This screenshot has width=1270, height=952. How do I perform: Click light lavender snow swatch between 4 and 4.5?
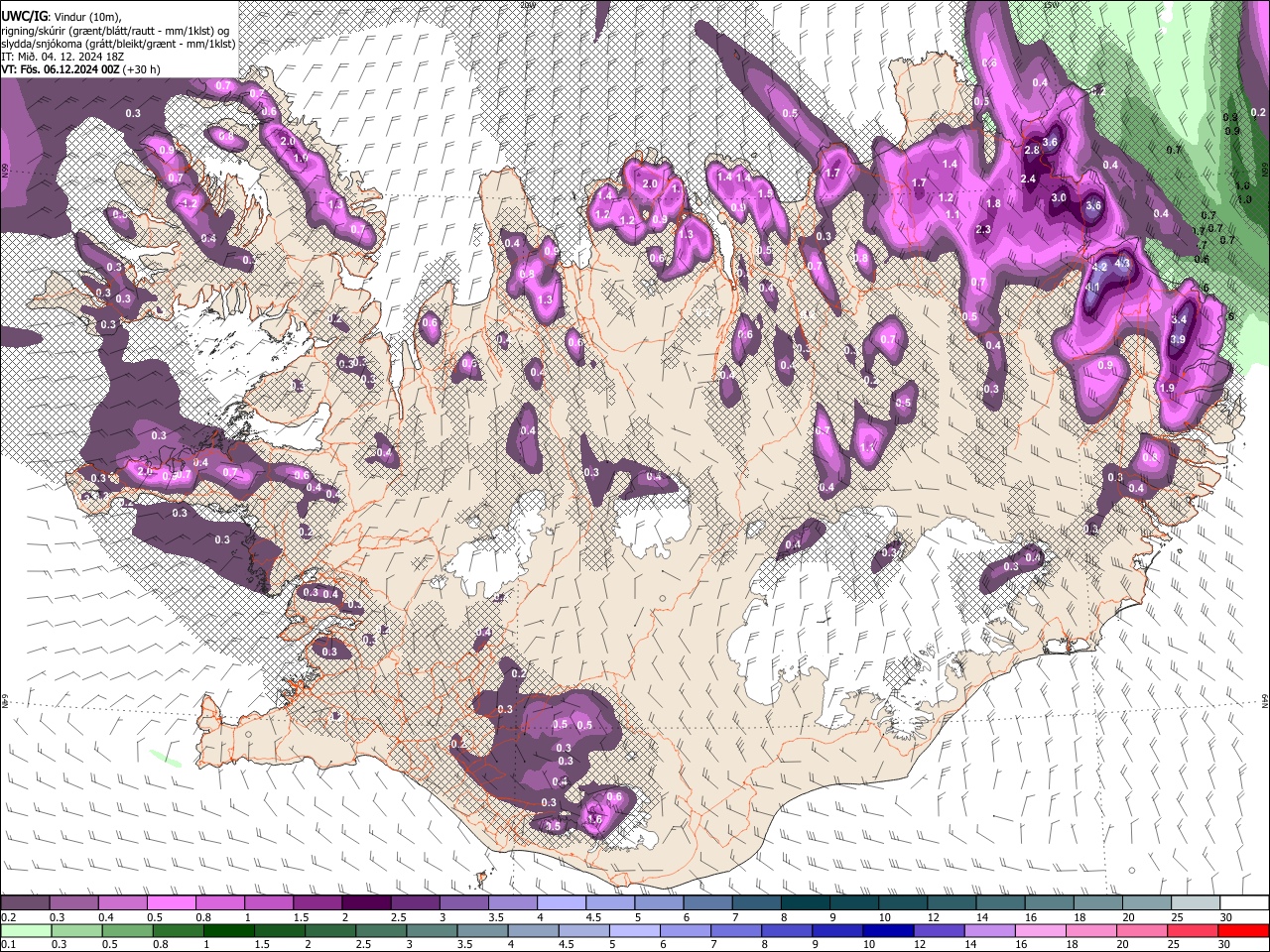(x=562, y=903)
